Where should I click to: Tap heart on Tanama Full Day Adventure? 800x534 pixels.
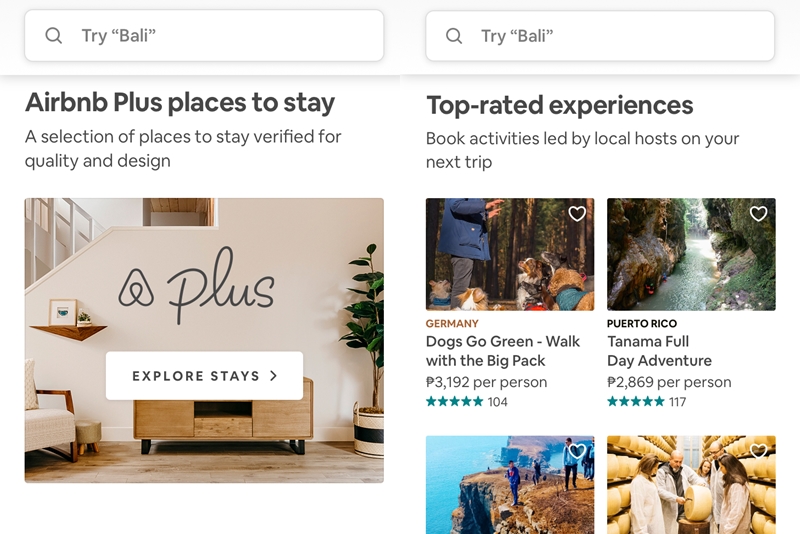point(758,214)
